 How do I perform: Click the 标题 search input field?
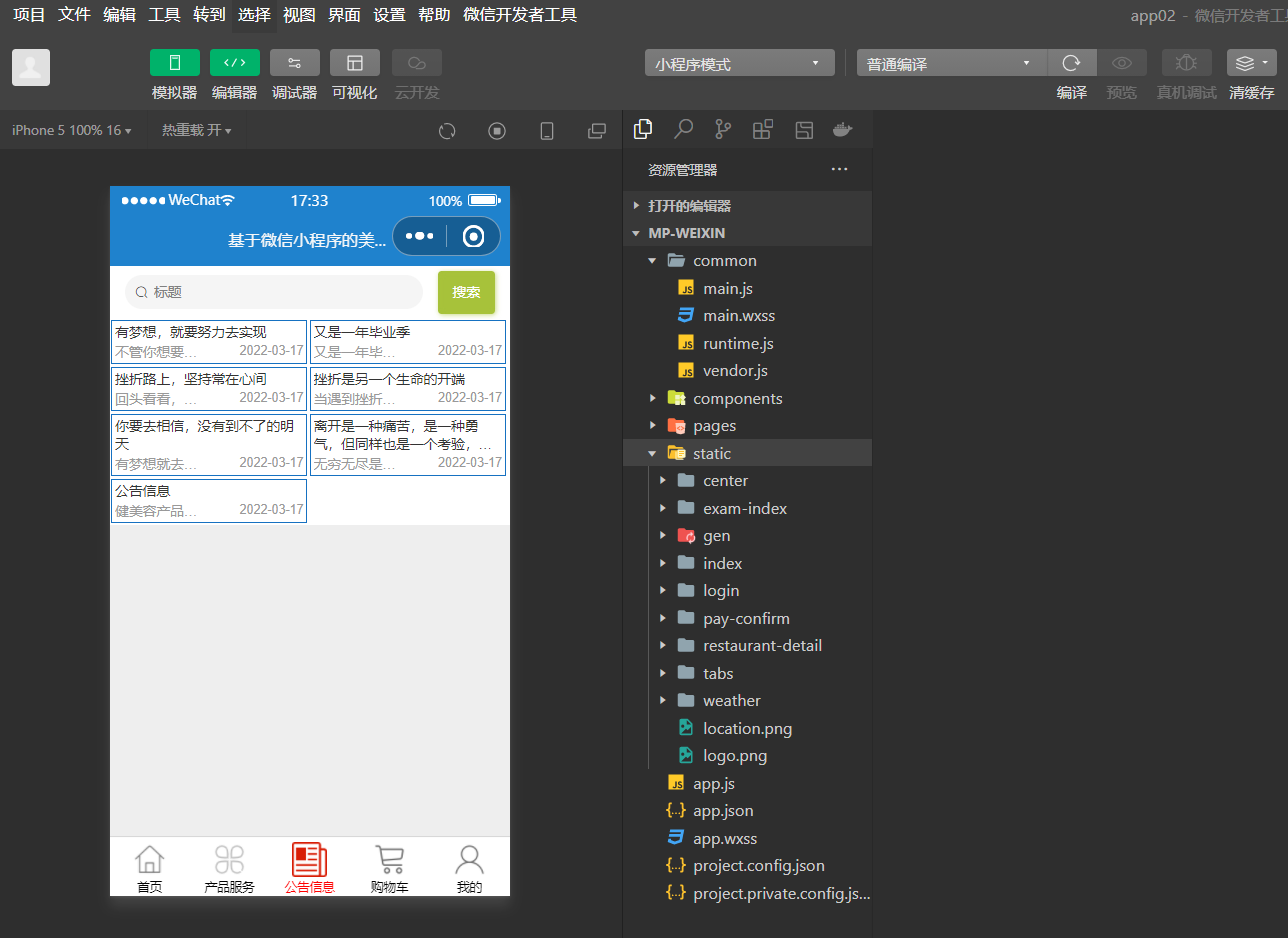click(x=274, y=292)
